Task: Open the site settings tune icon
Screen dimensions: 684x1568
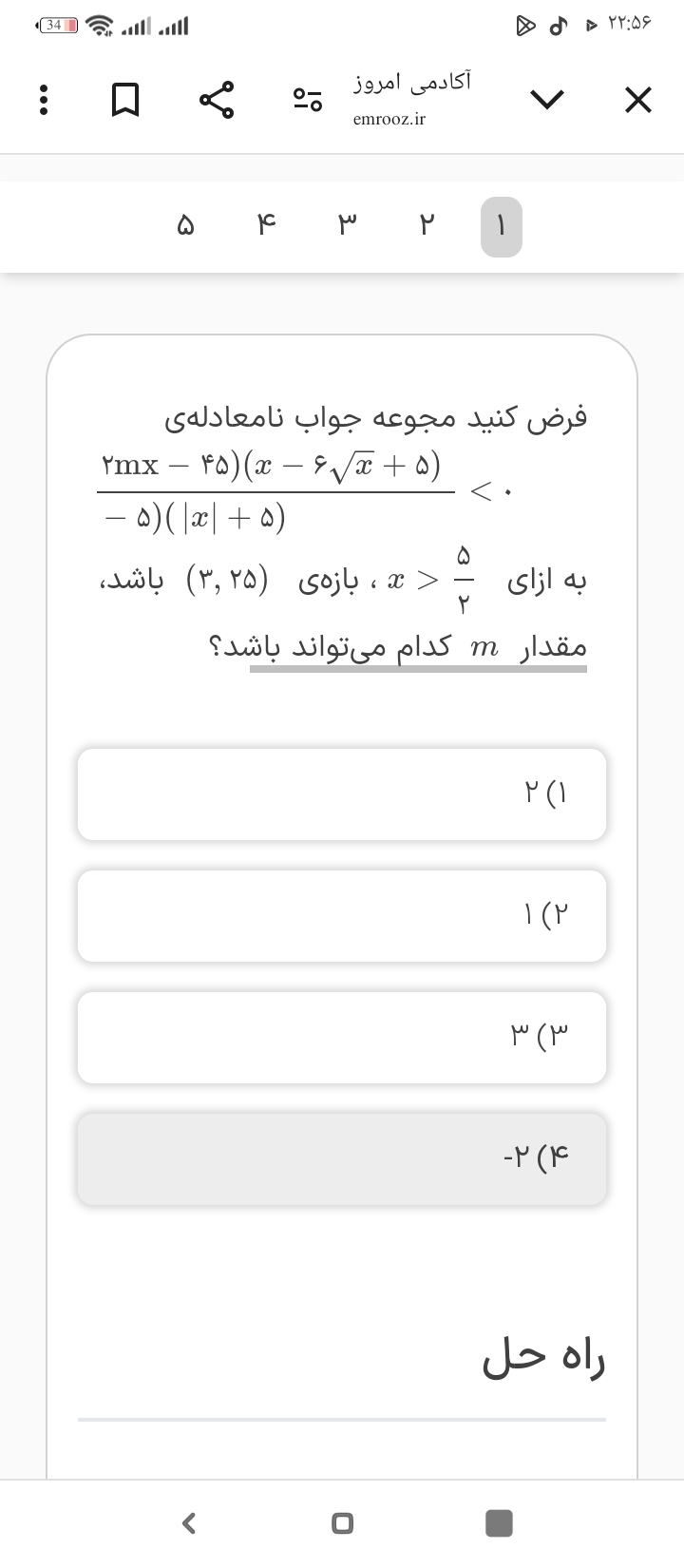Action: [x=308, y=100]
